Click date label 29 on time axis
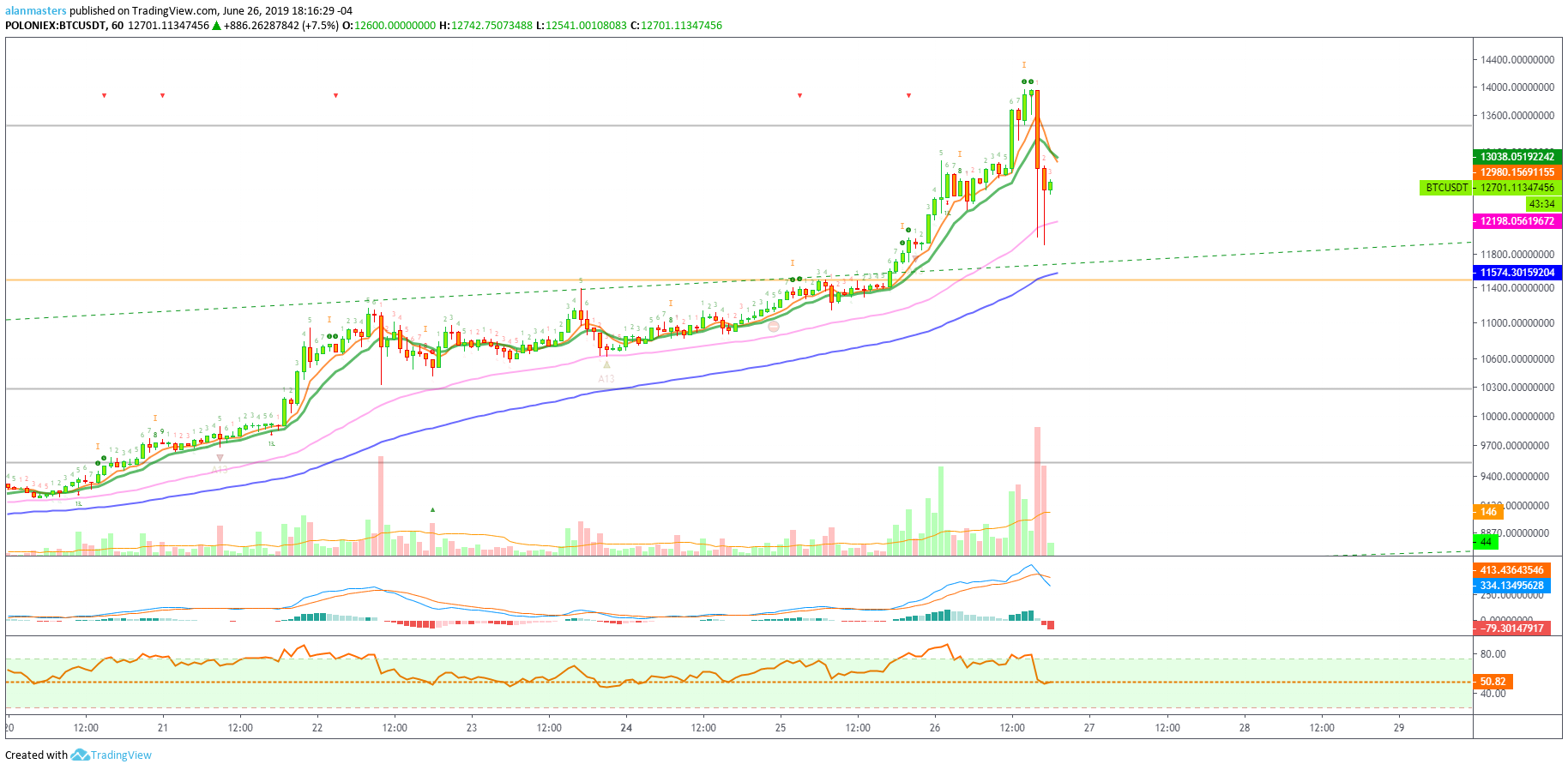 click(1399, 728)
